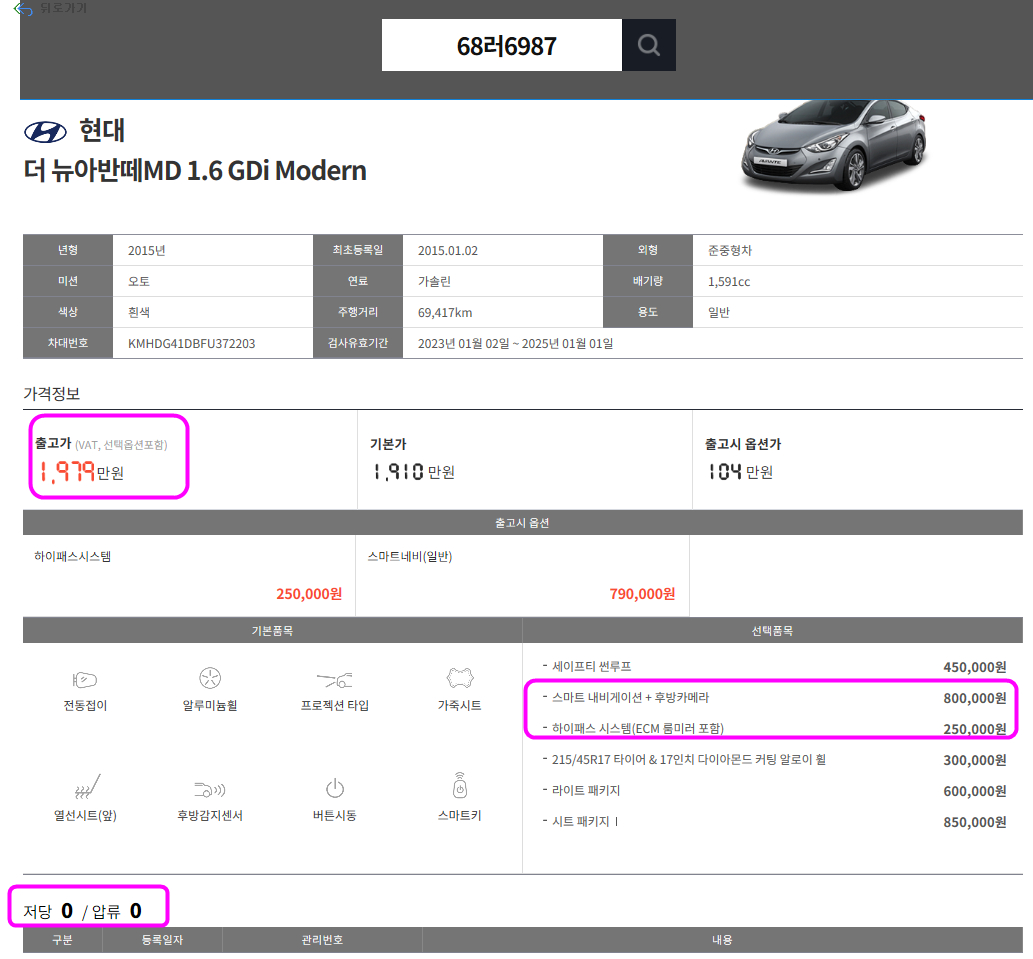Click the 등록일자 column header
1033x959 pixels.
point(162,940)
